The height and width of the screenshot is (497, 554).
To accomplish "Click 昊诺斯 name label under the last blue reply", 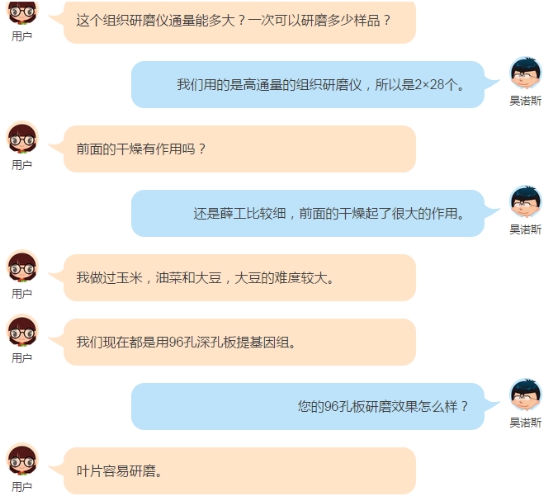I will pyautogui.click(x=525, y=422).
